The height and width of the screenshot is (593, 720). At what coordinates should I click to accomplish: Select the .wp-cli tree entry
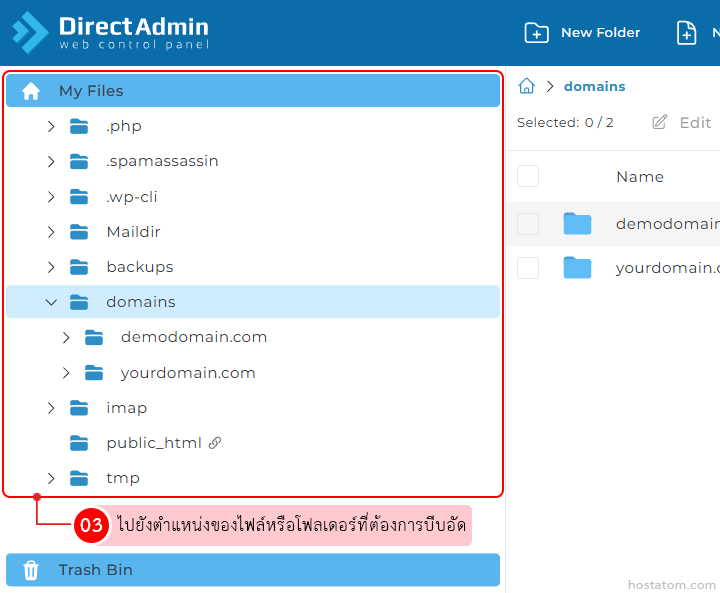pos(132,197)
